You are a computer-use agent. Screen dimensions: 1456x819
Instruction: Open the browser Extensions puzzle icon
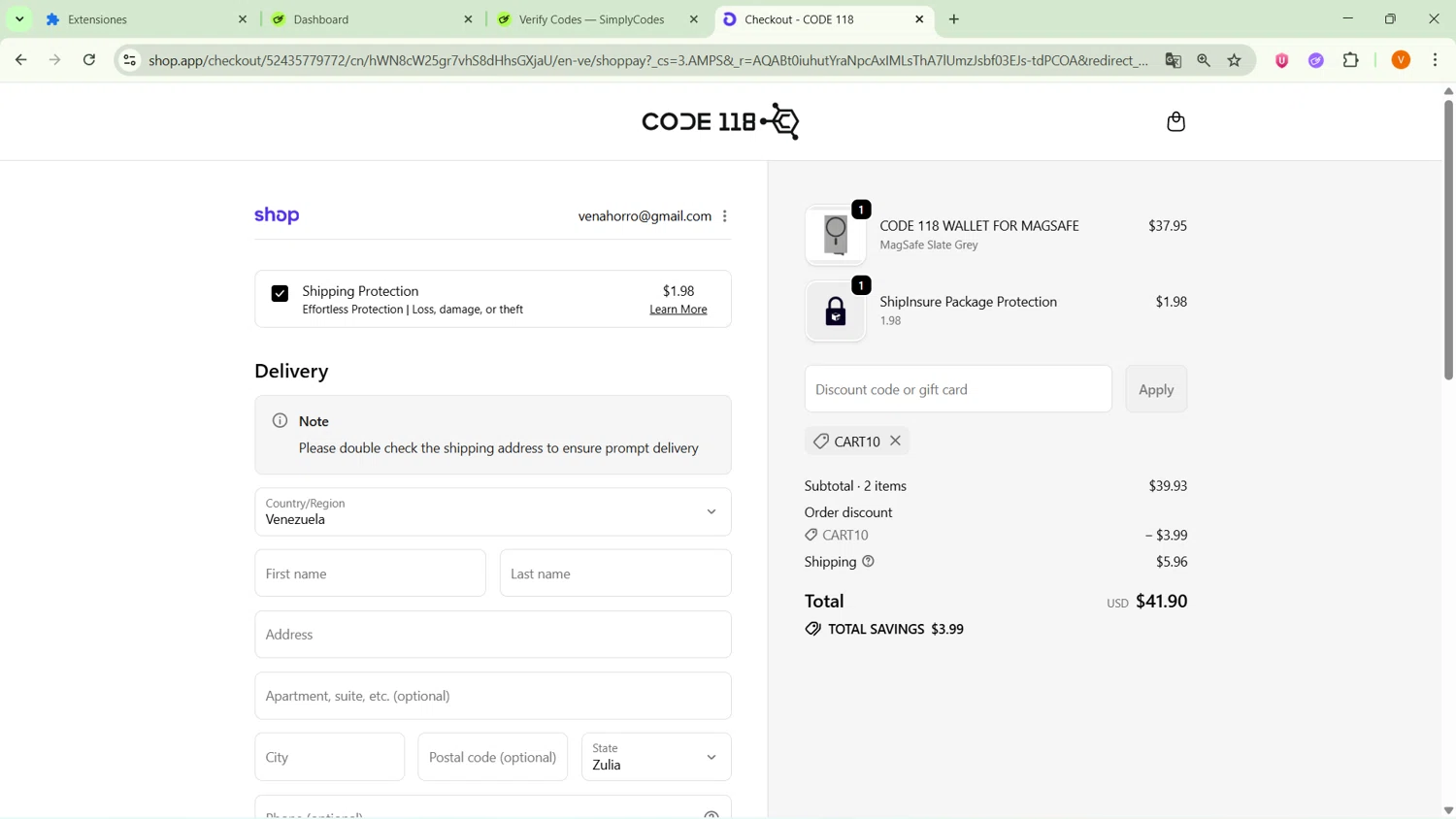[x=1350, y=60]
